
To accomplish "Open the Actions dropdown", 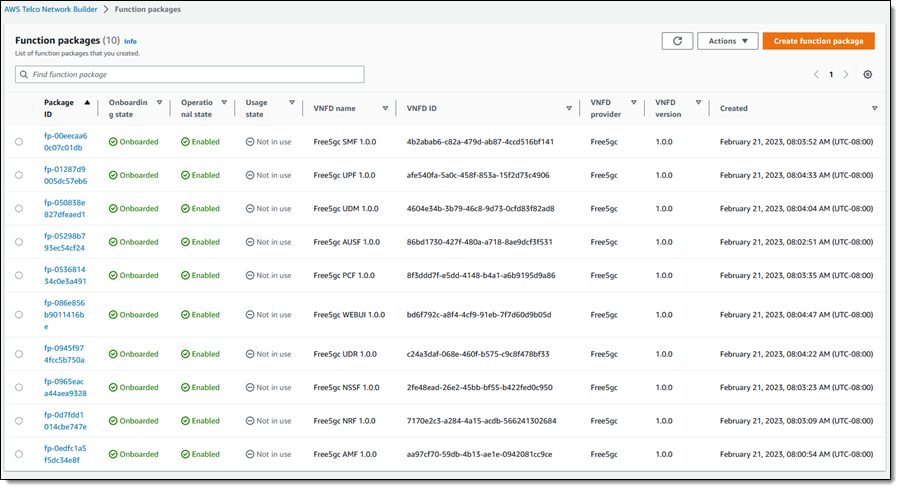I will (727, 41).
